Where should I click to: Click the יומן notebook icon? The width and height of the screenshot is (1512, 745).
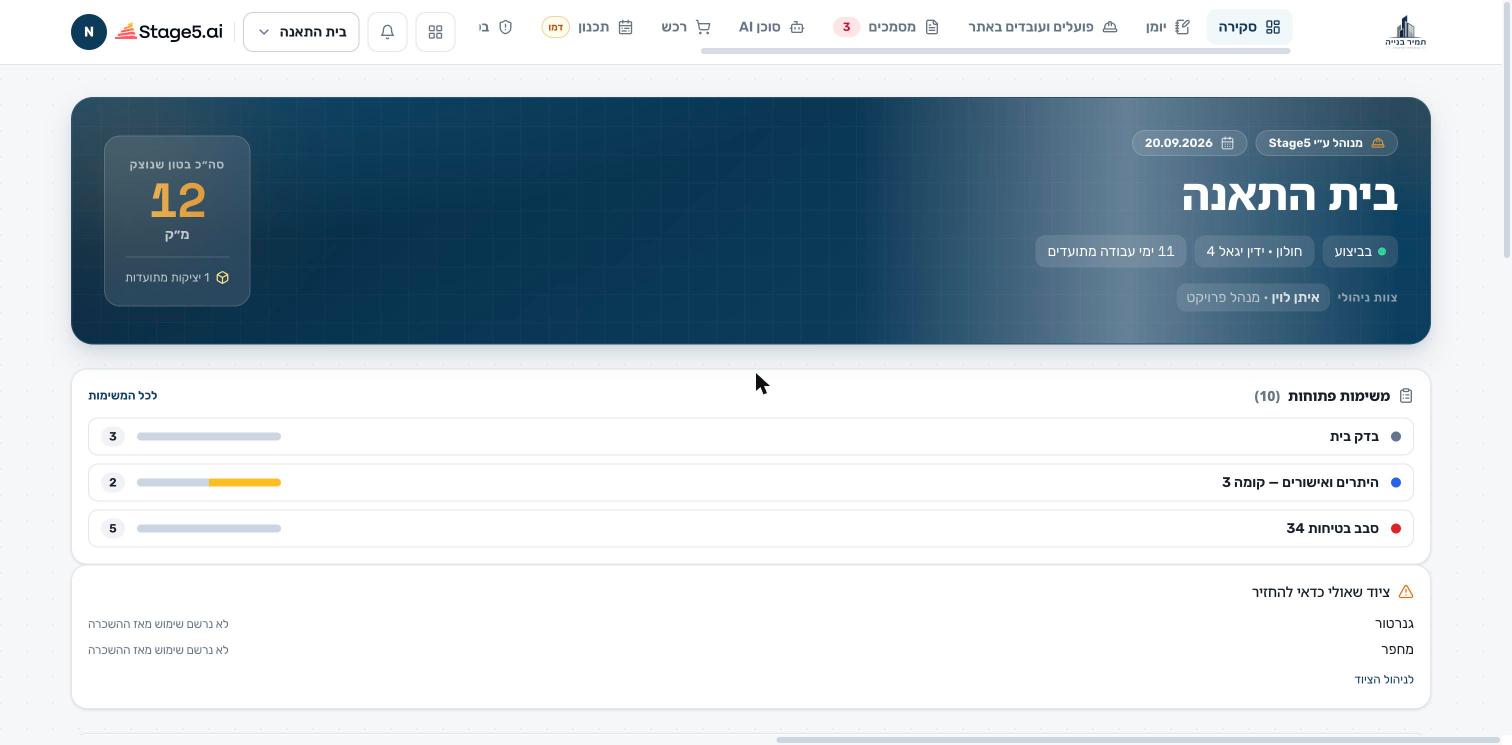click(x=1182, y=27)
